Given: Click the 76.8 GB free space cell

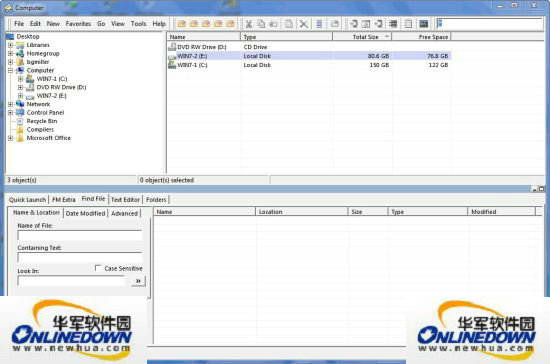Looking at the screenshot, I should tap(438, 56).
